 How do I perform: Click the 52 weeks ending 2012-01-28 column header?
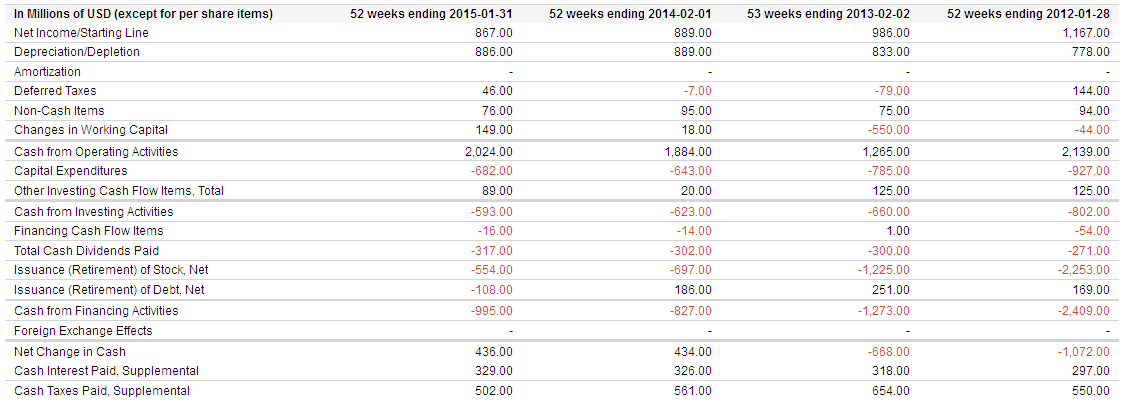1028,14
